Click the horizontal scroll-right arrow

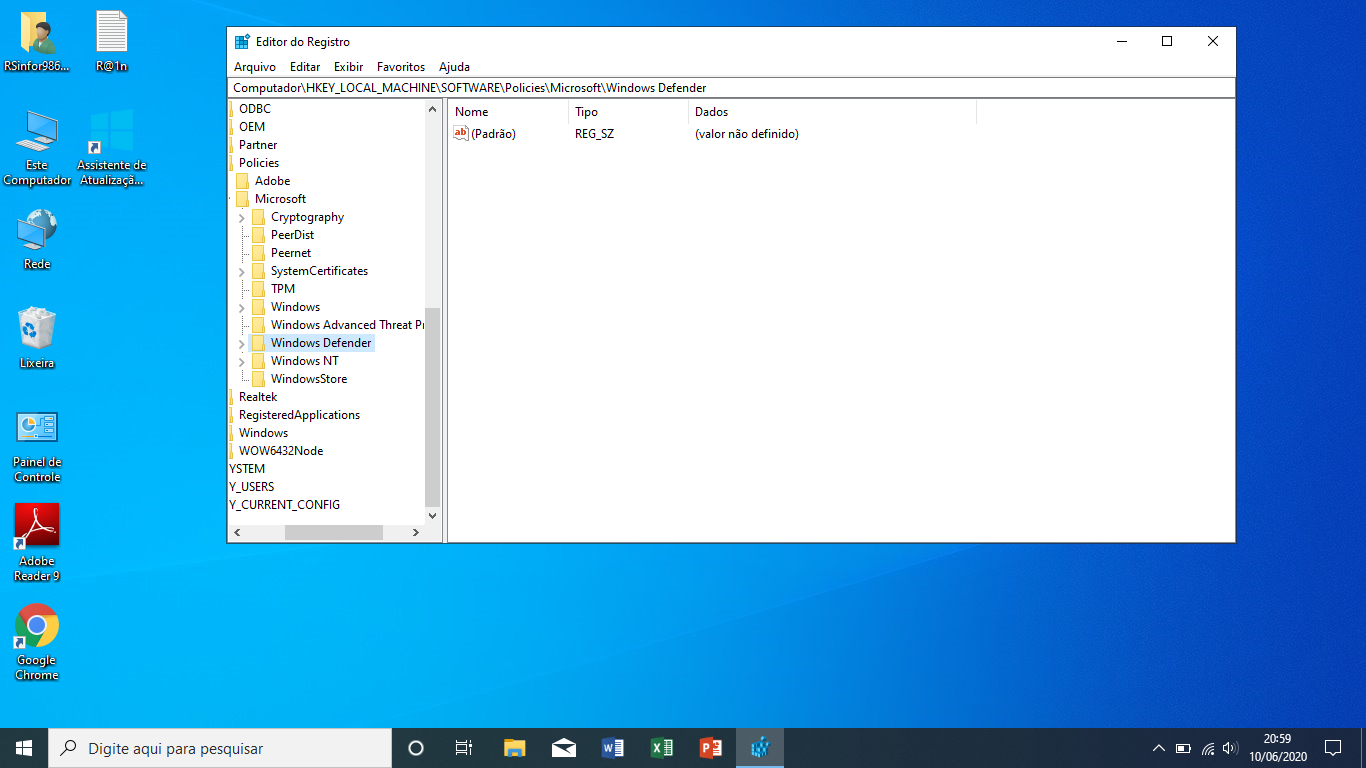[416, 533]
